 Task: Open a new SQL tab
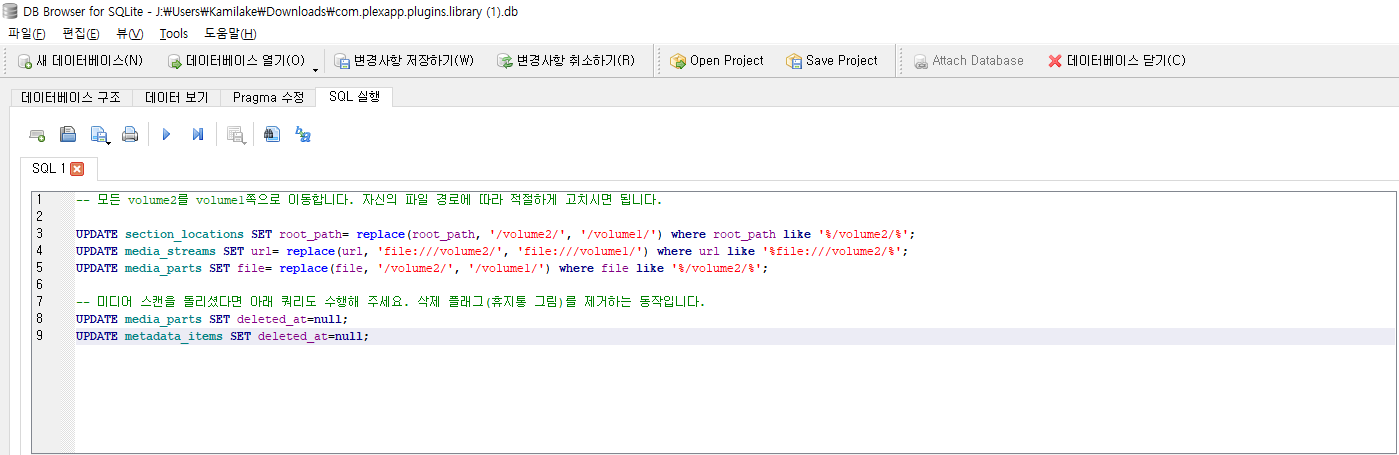pos(37,134)
